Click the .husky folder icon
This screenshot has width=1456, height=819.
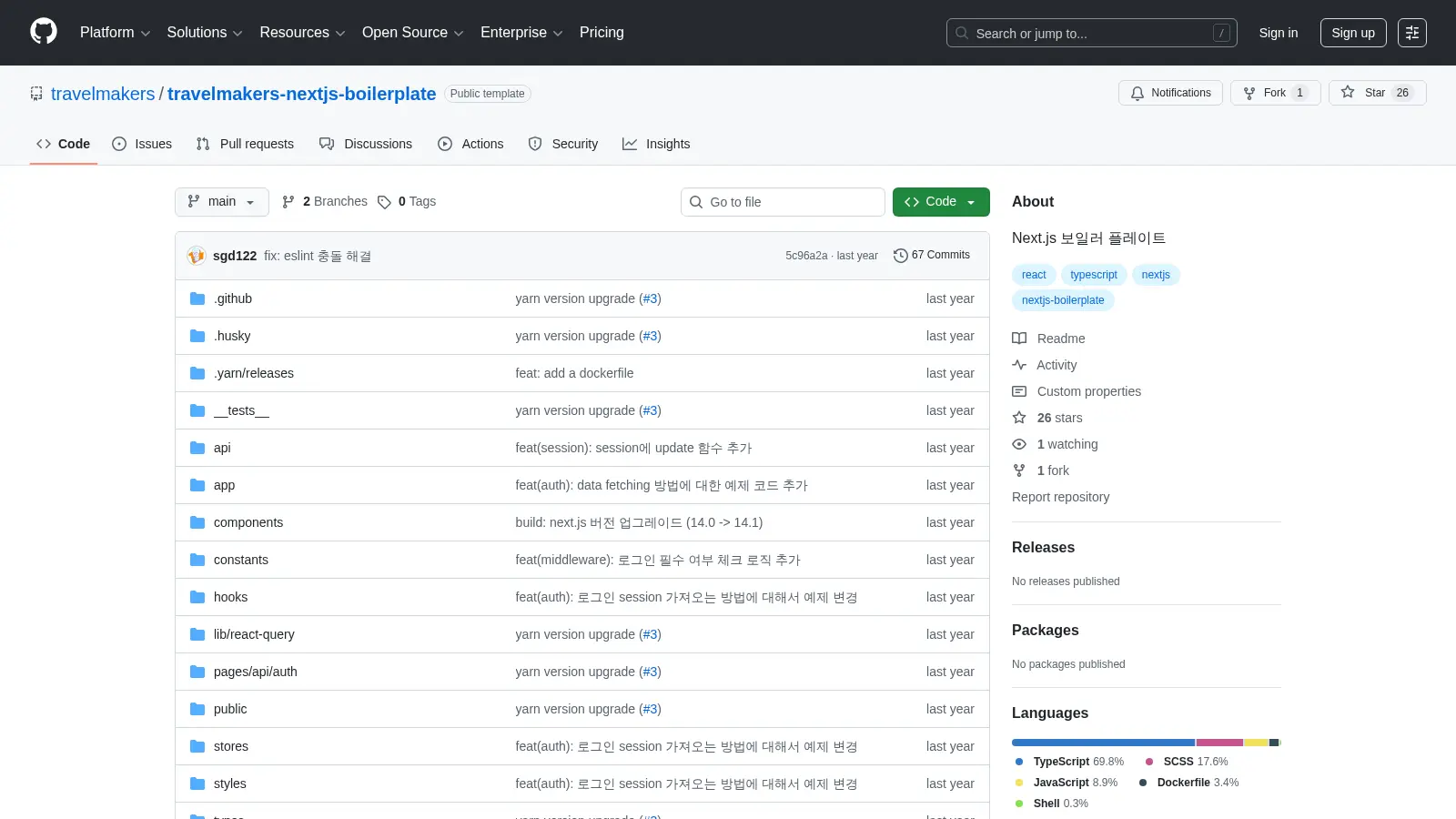coord(197,336)
